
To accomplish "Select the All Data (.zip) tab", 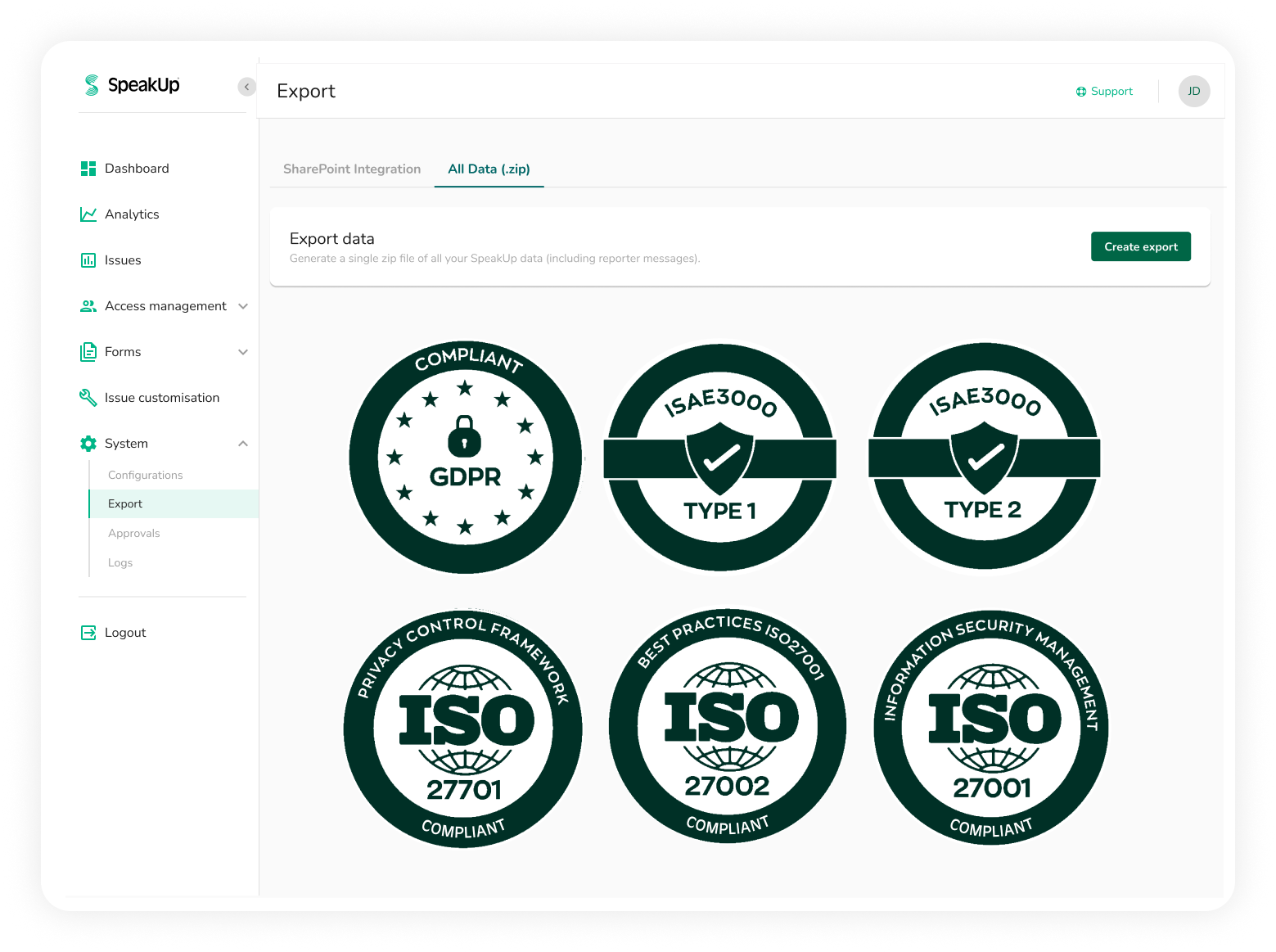I will pyautogui.click(x=489, y=169).
